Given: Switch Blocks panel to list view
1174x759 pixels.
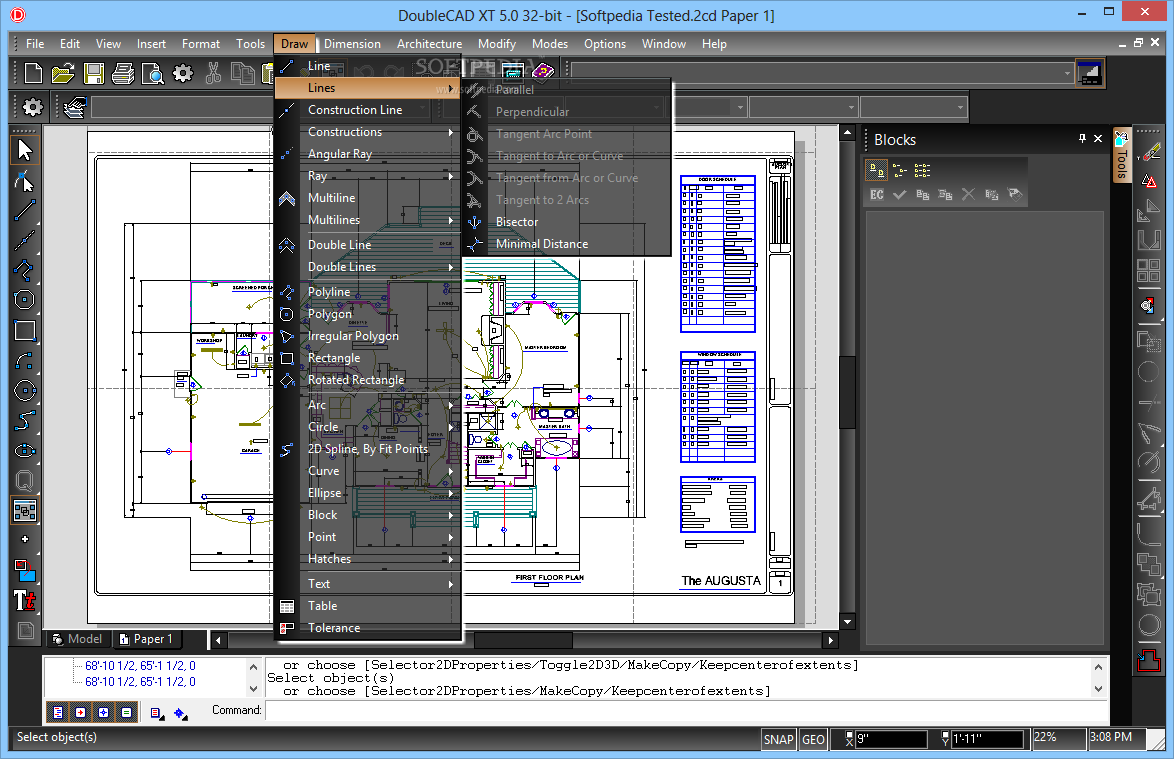Looking at the screenshot, I should (900, 171).
